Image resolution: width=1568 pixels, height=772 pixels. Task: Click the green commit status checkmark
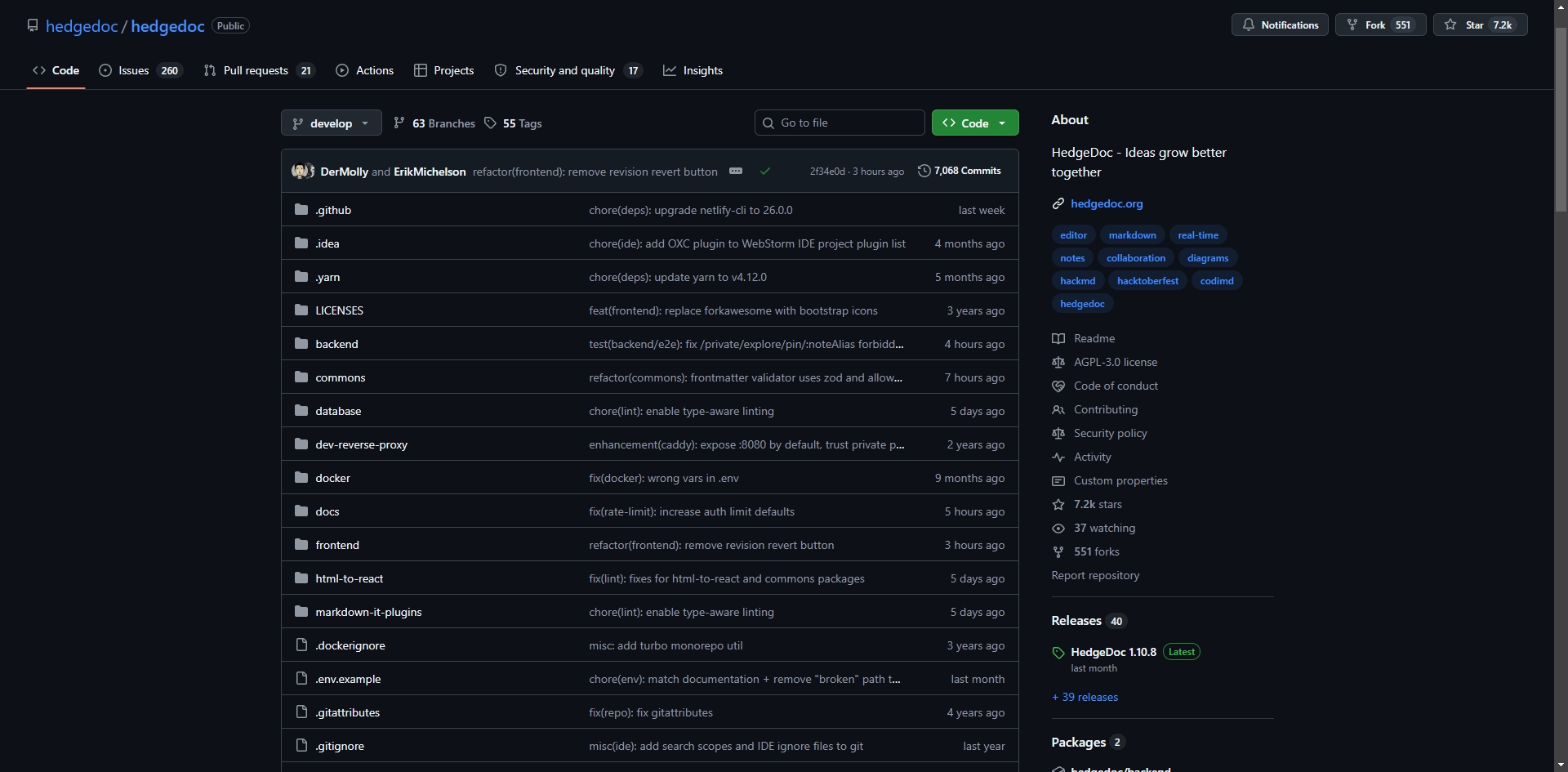tap(765, 172)
